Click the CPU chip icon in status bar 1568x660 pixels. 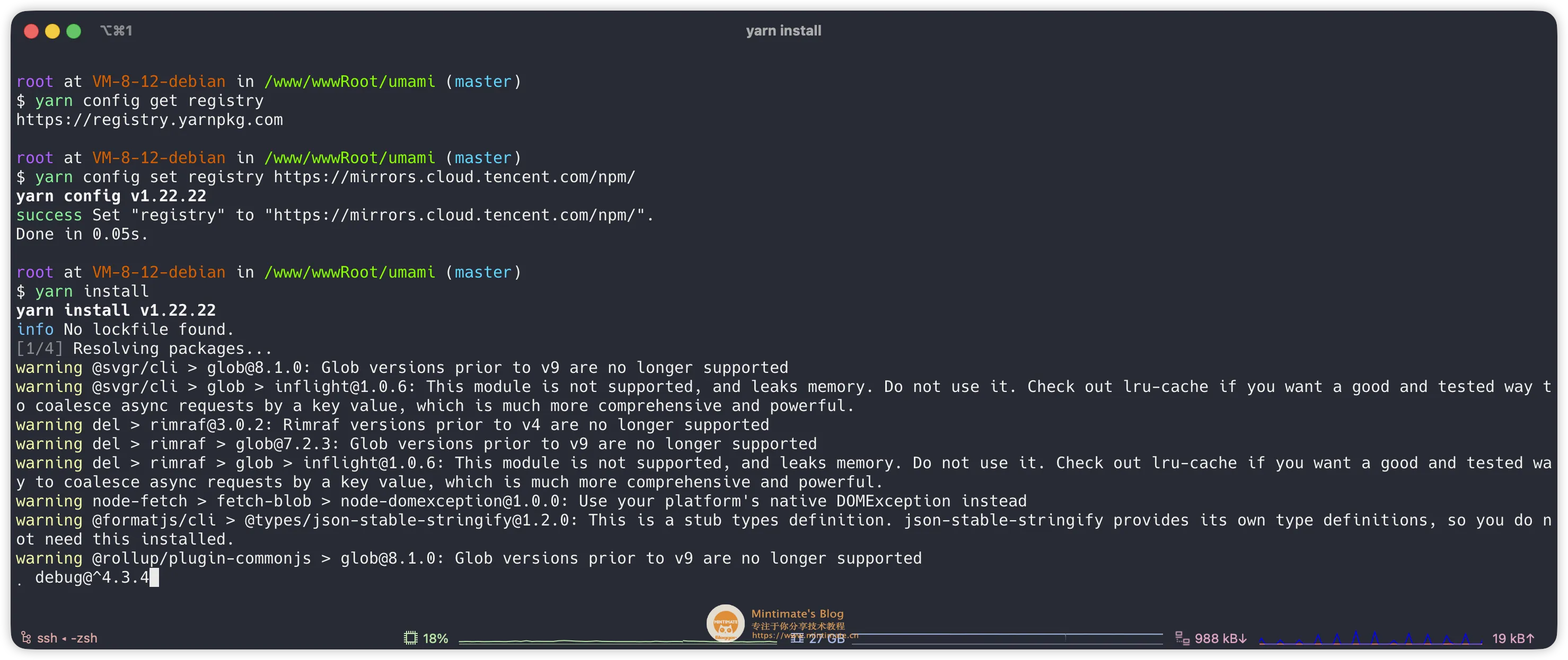pos(410,638)
